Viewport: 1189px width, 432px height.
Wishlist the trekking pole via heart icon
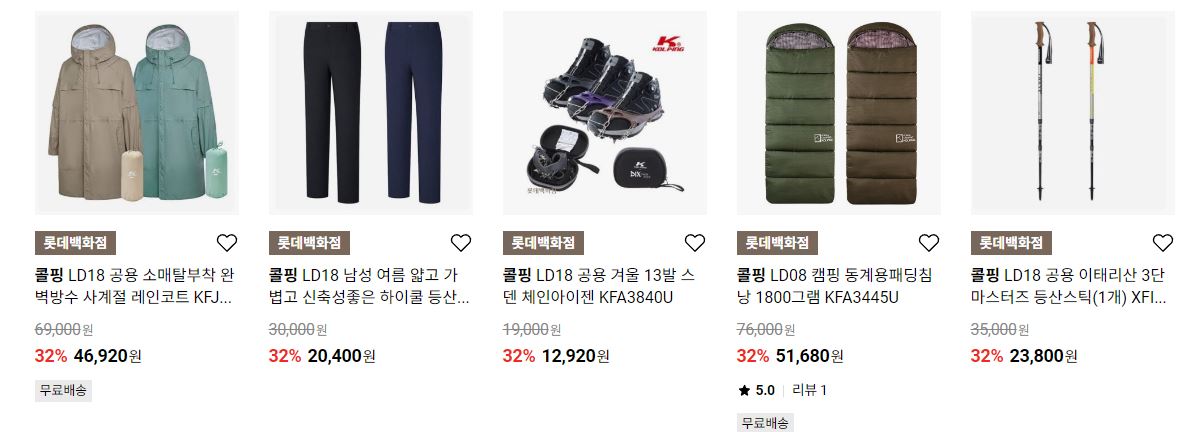[1162, 243]
